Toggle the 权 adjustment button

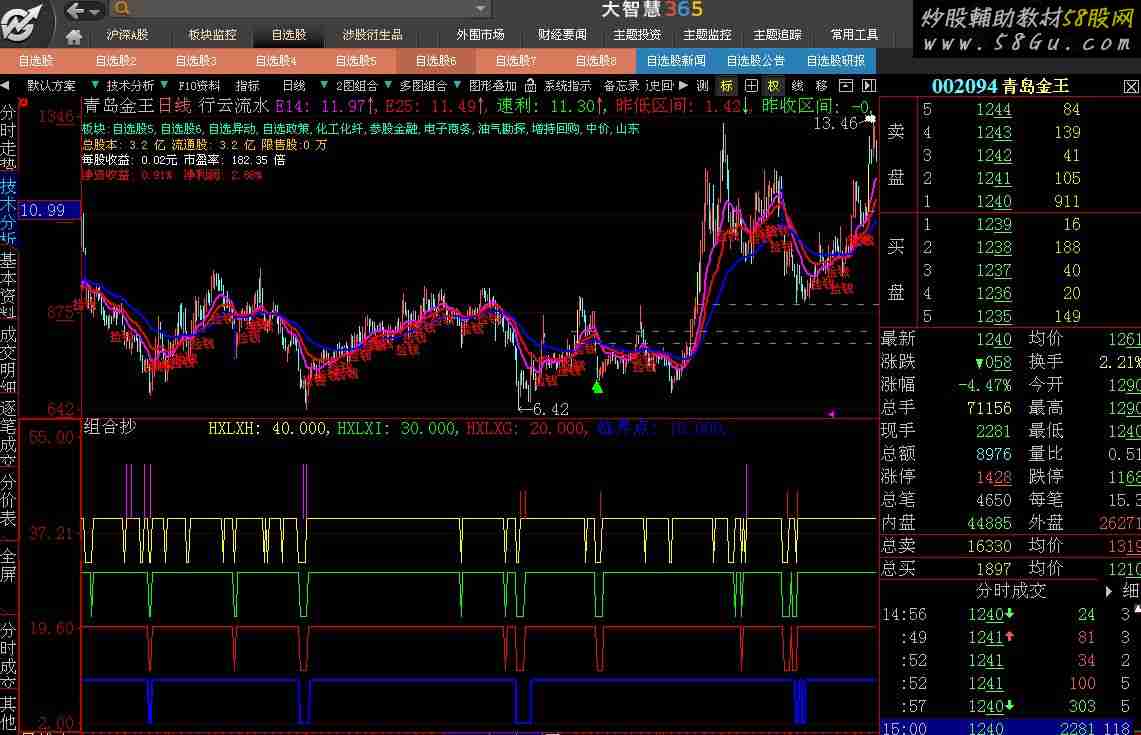click(774, 86)
